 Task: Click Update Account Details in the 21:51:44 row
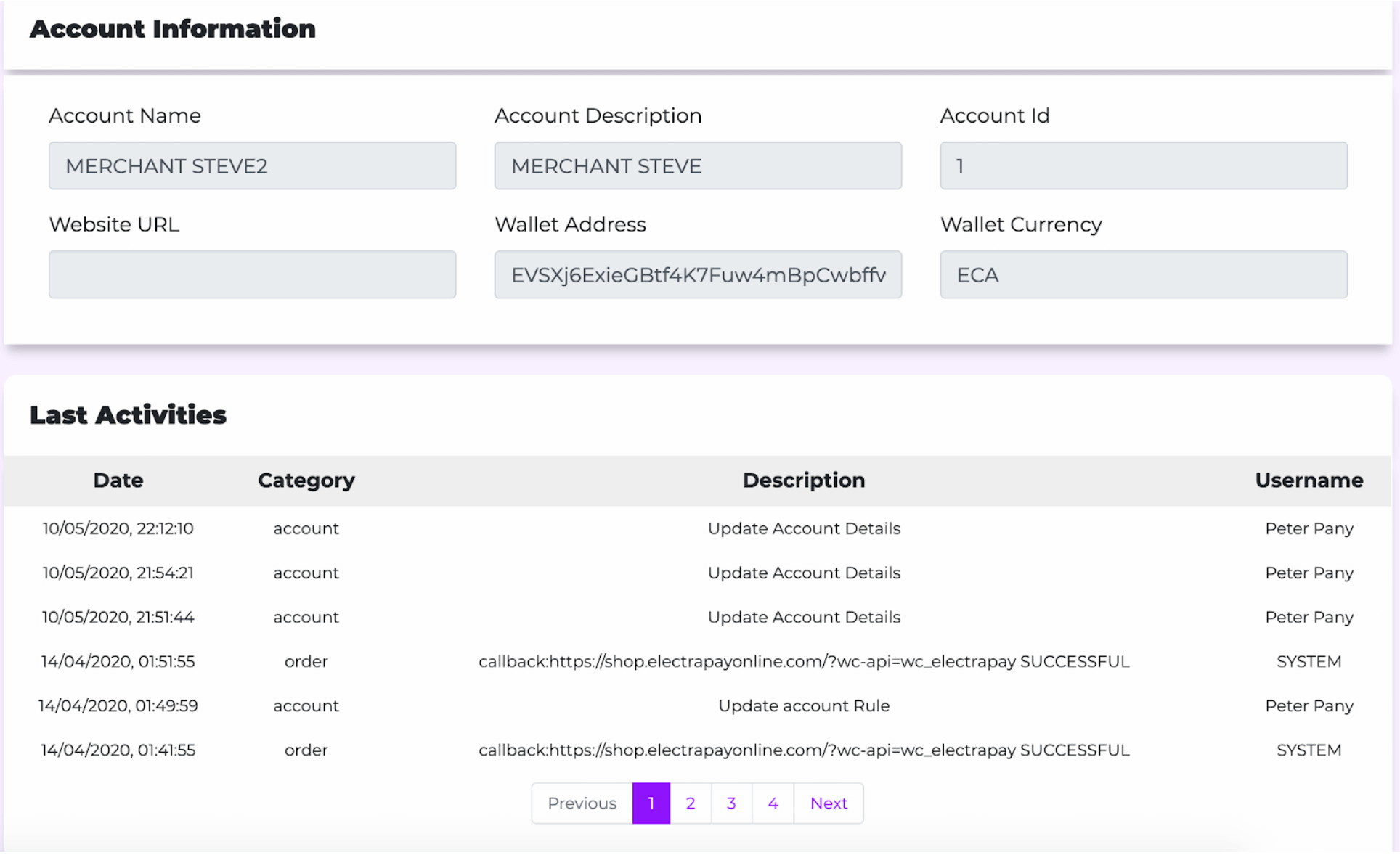(804, 617)
